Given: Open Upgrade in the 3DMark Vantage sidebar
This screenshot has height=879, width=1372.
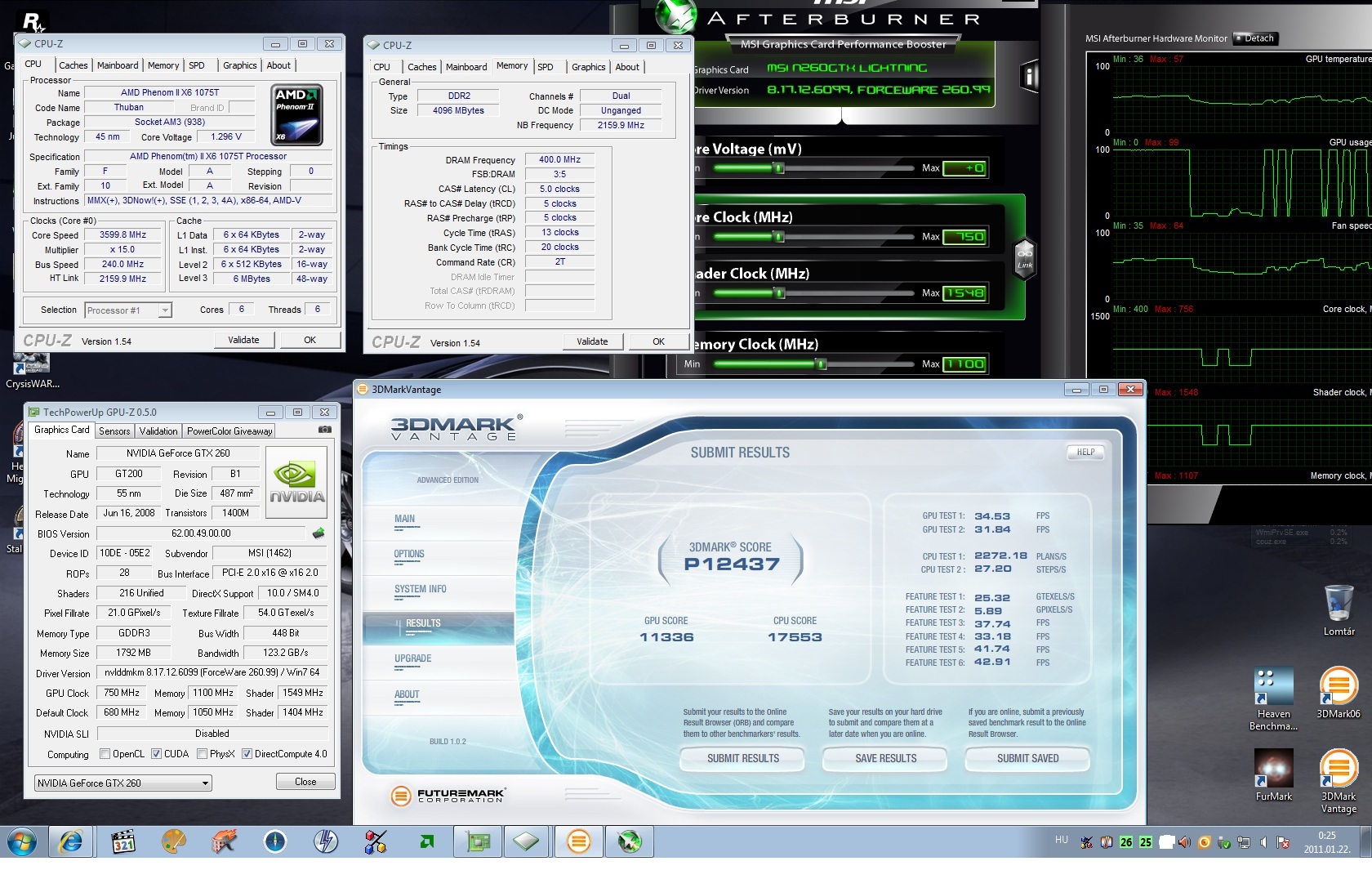Looking at the screenshot, I should point(412,659).
